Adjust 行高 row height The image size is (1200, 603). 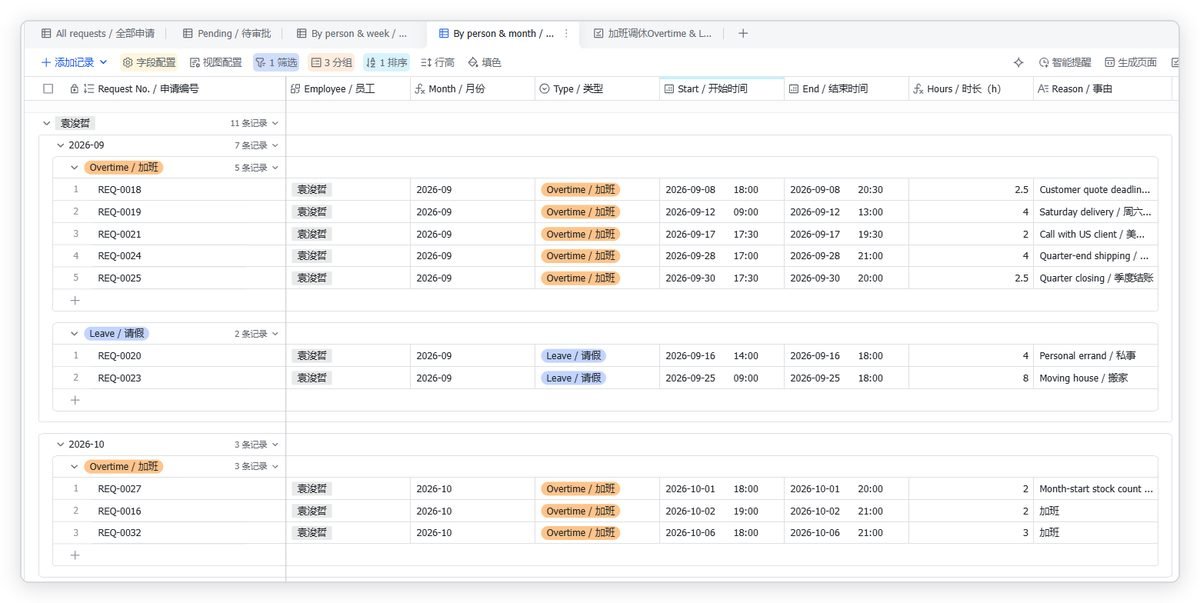pos(437,62)
